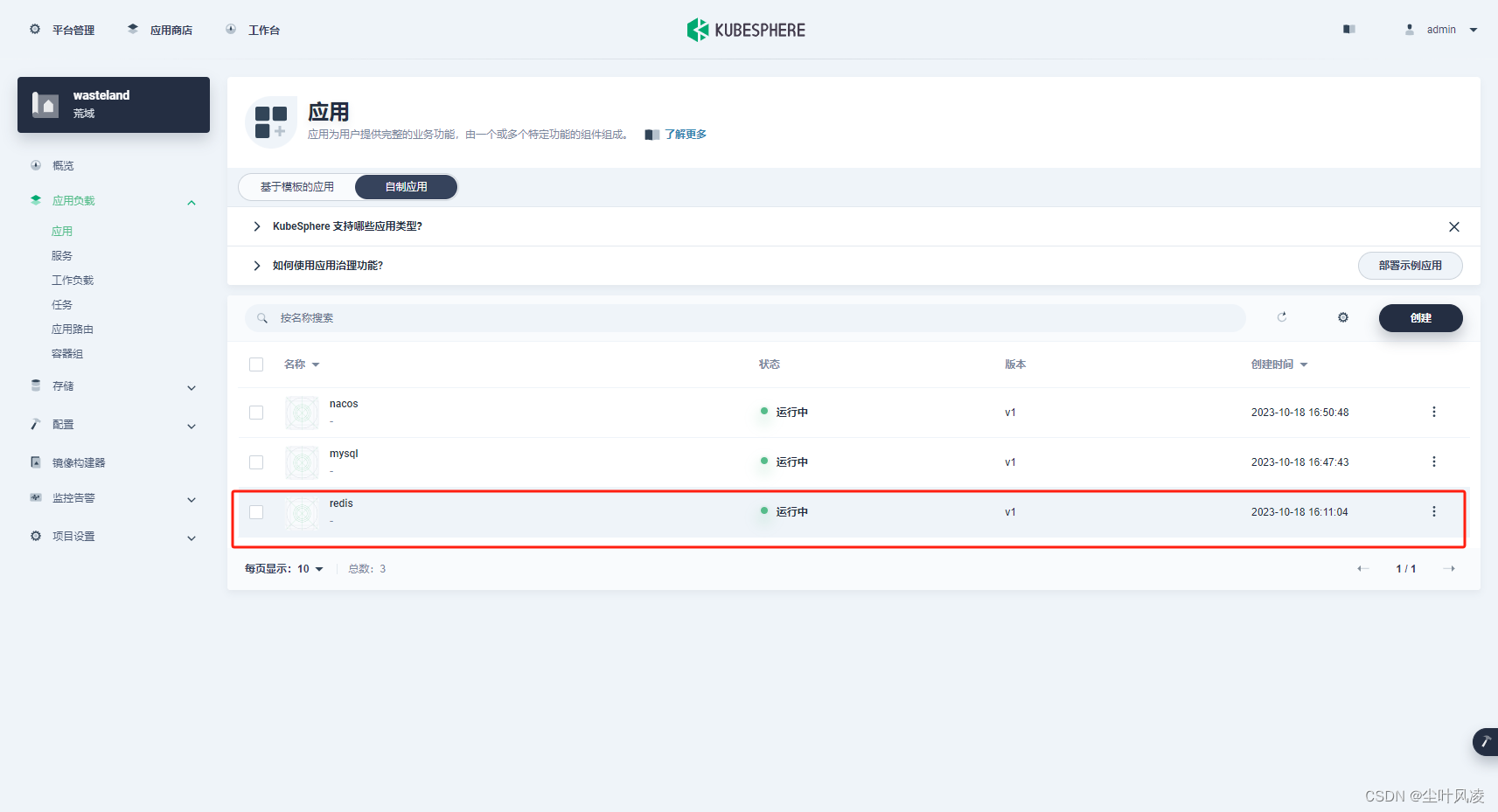Click the nacos application icon
1498x812 pixels.
point(302,413)
